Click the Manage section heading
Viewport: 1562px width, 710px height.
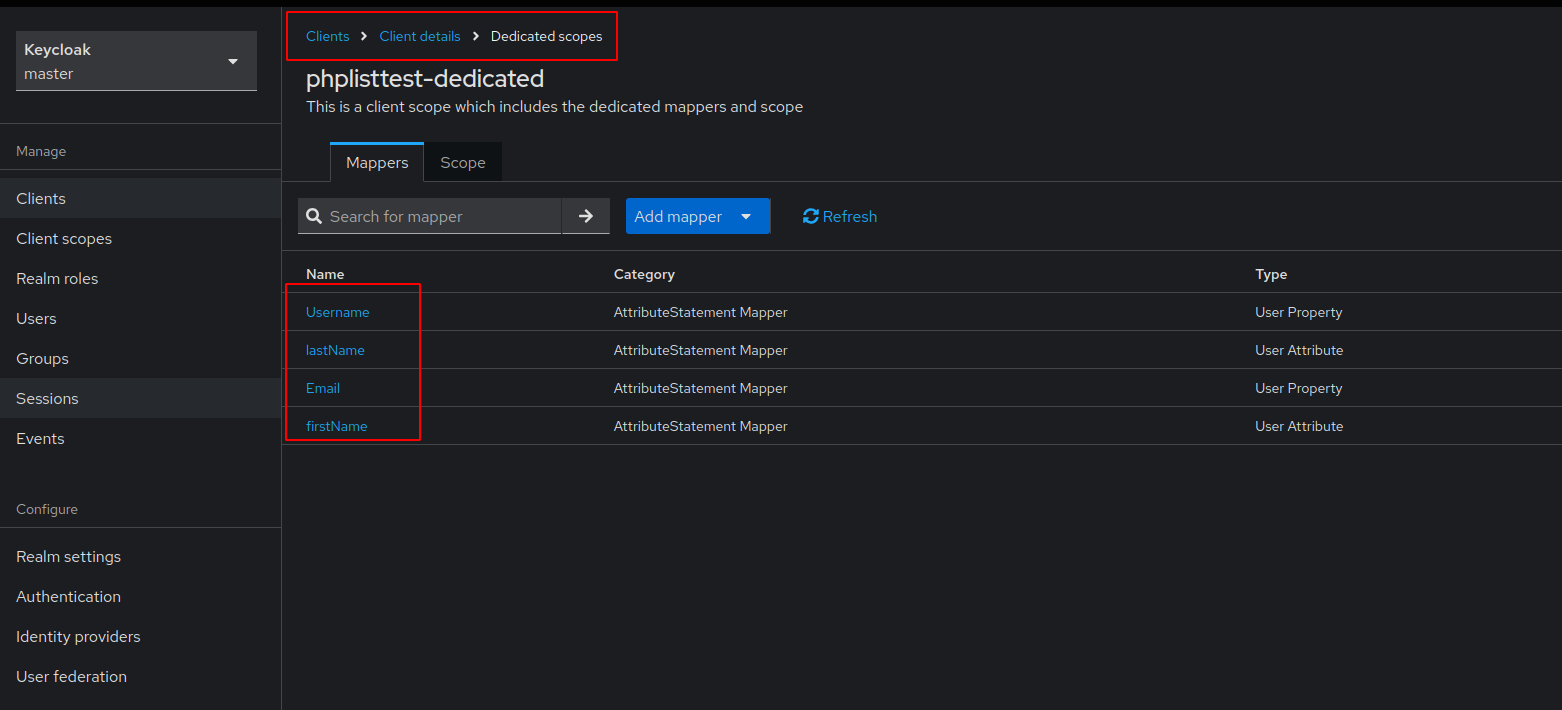[41, 151]
